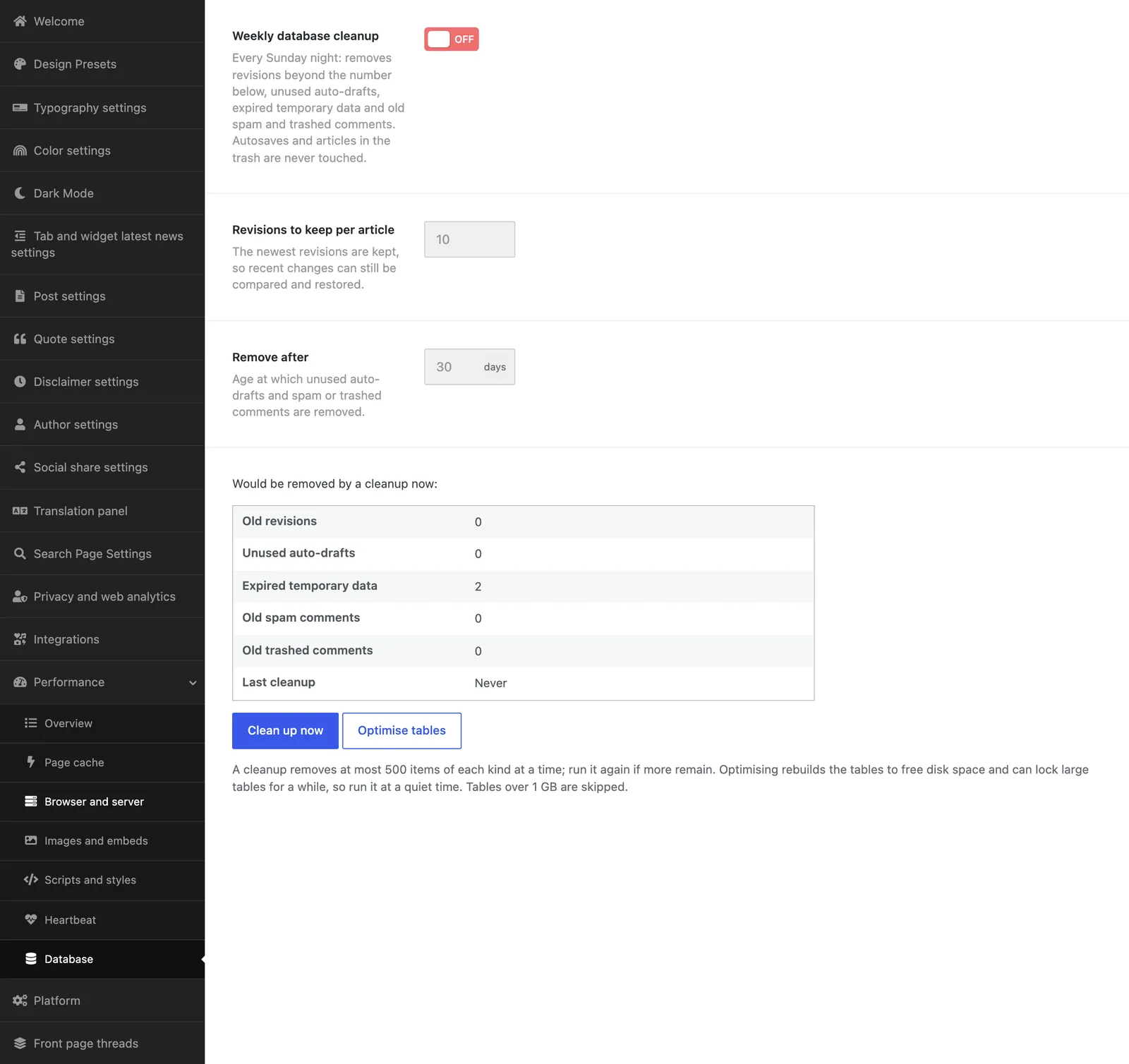Image resolution: width=1129 pixels, height=1064 pixels.
Task: Click the Author settings person icon
Action: click(x=20, y=425)
